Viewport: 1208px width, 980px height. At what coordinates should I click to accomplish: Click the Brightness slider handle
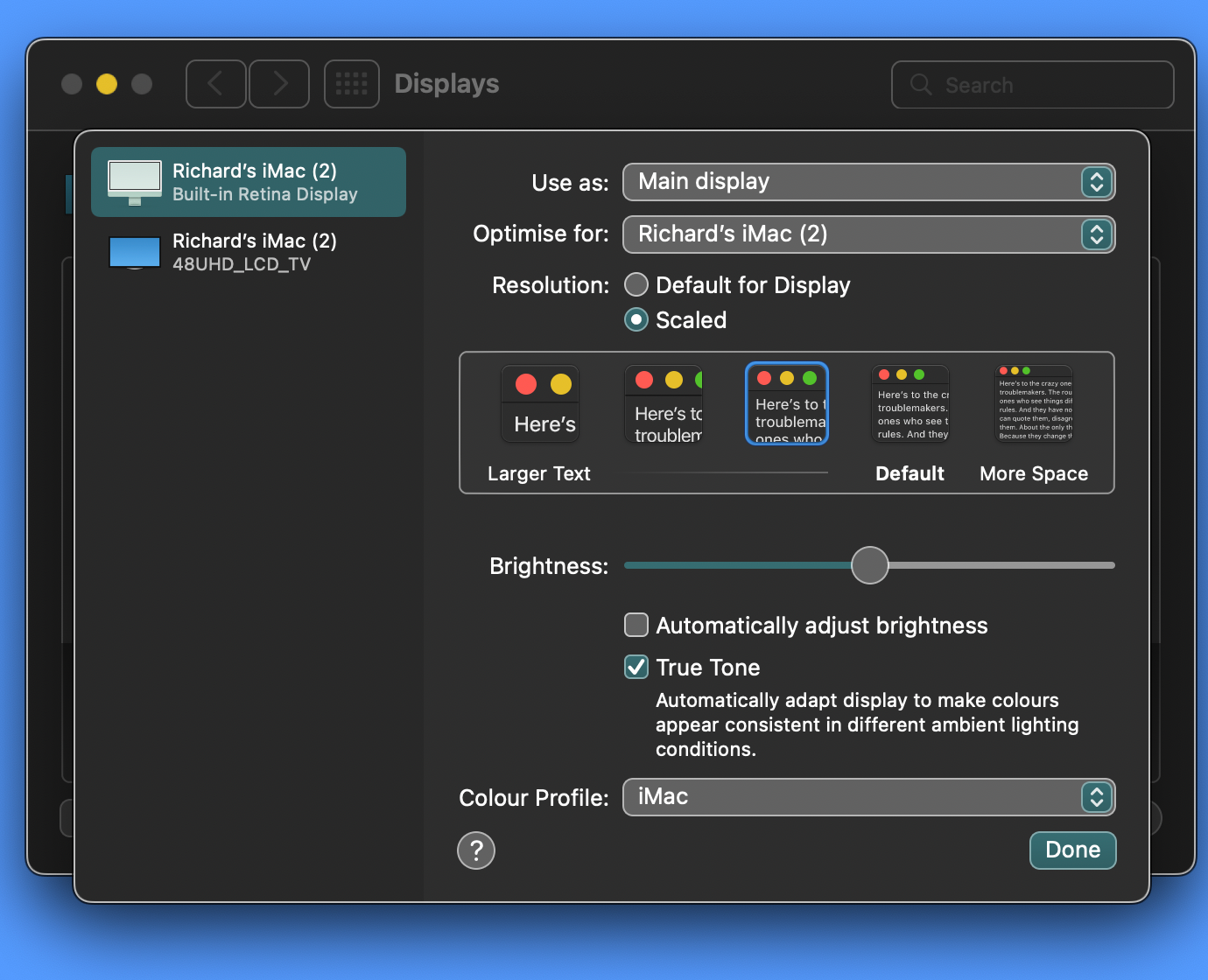870,565
